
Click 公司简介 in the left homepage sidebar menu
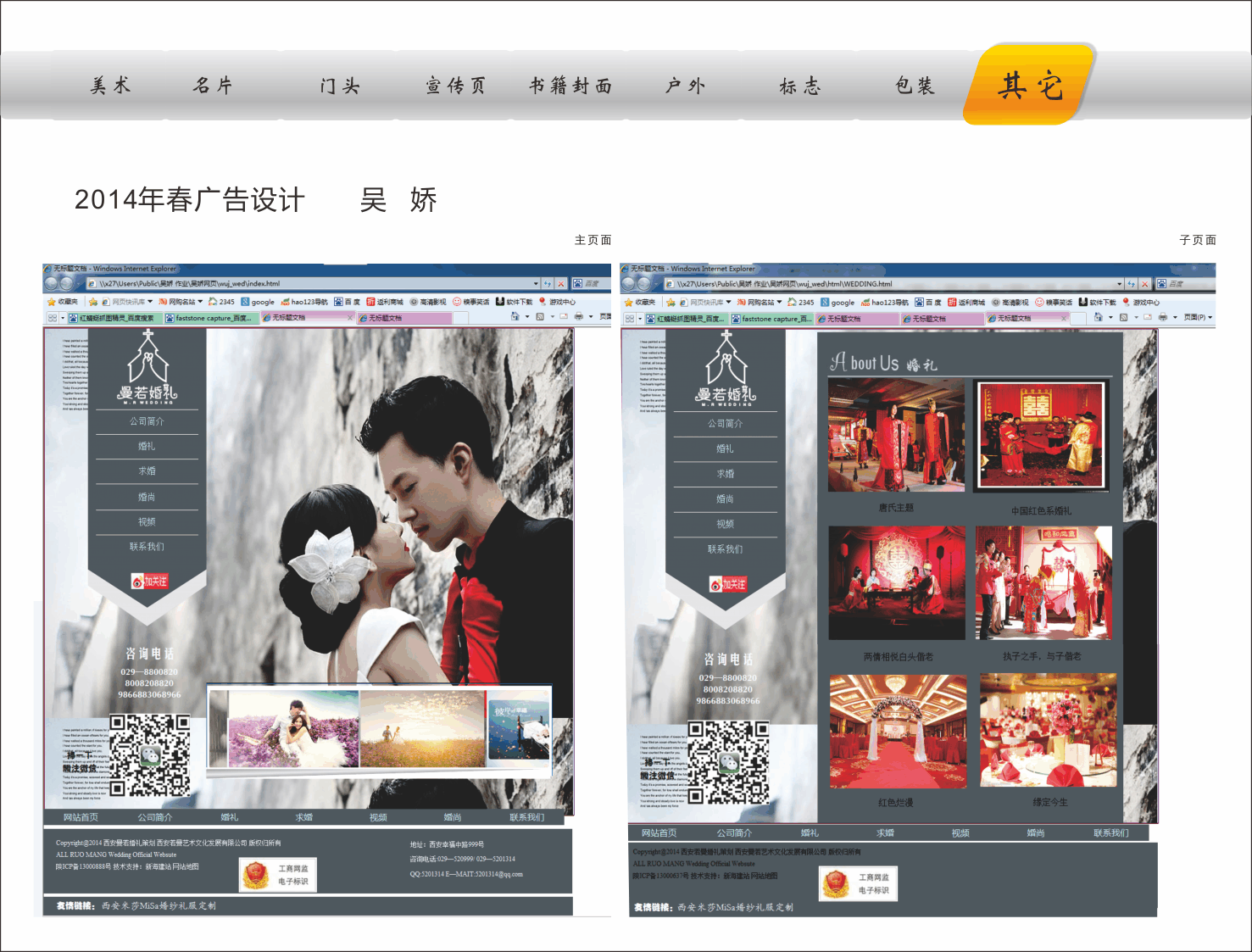pos(147,421)
